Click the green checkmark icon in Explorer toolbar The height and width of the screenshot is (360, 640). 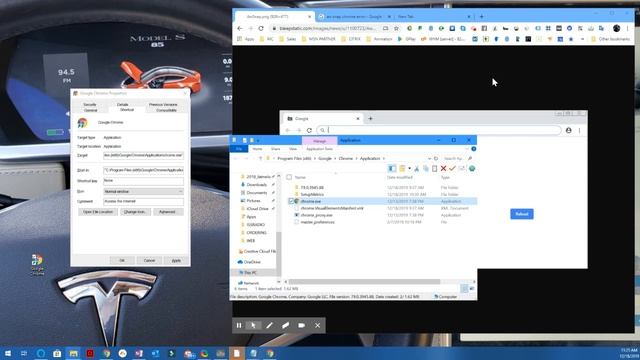coord(452,168)
